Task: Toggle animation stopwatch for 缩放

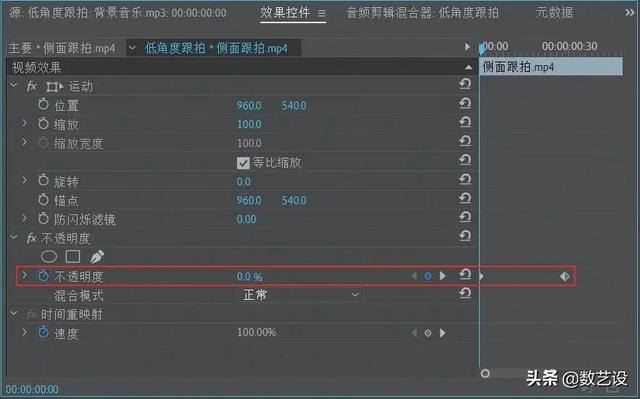Action: [x=43, y=123]
